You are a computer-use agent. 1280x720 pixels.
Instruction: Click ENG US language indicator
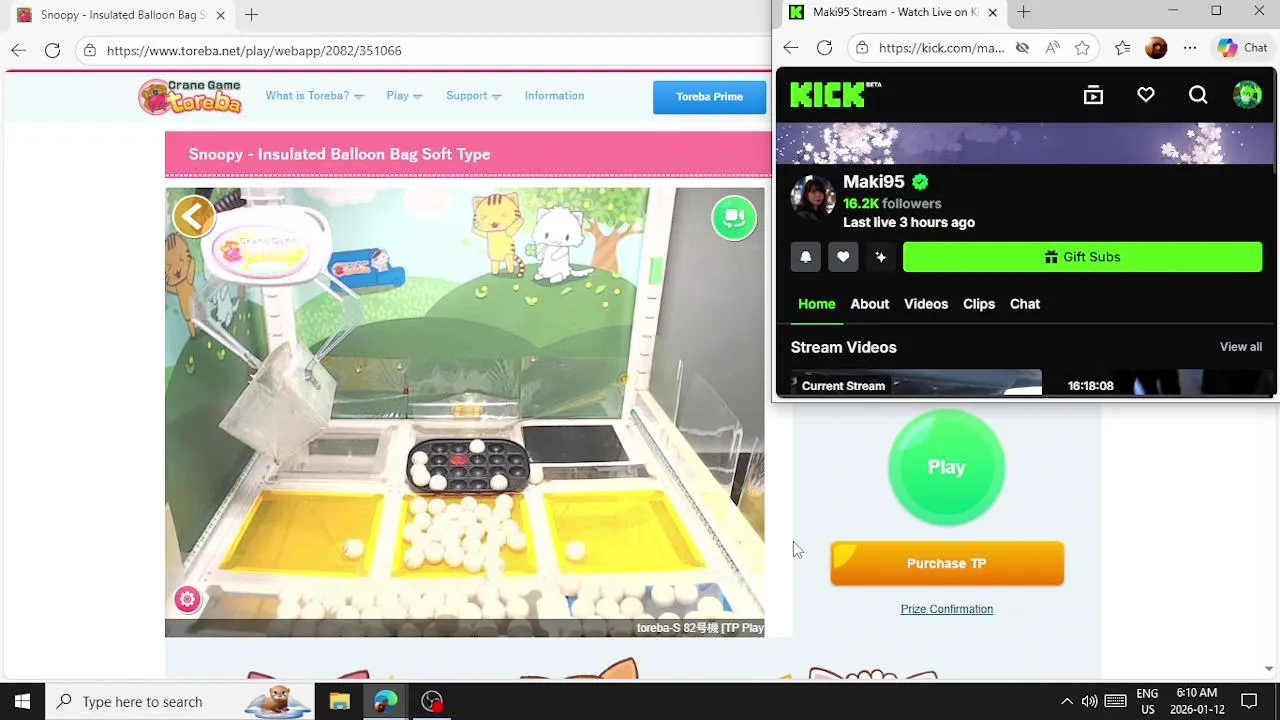click(x=1147, y=701)
